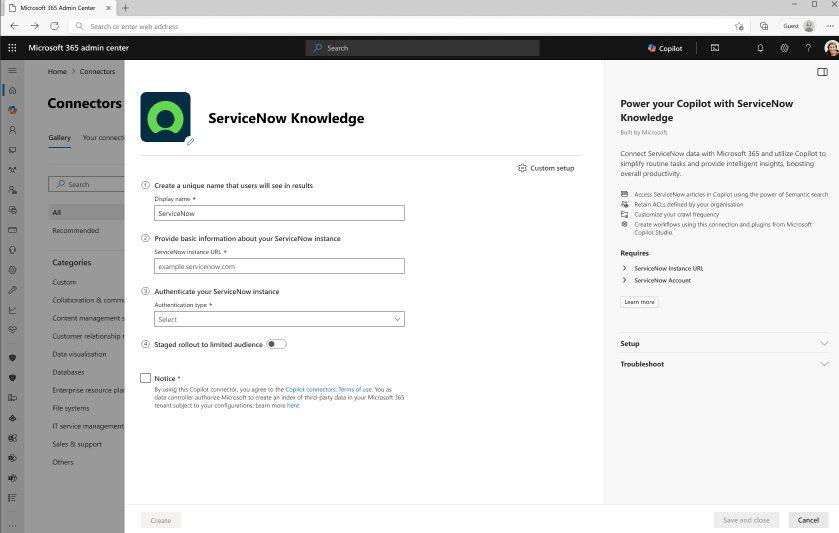Toggle Staged rollout to limited audience
The height and width of the screenshot is (533, 839).
pyautogui.click(x=277, y=344)
